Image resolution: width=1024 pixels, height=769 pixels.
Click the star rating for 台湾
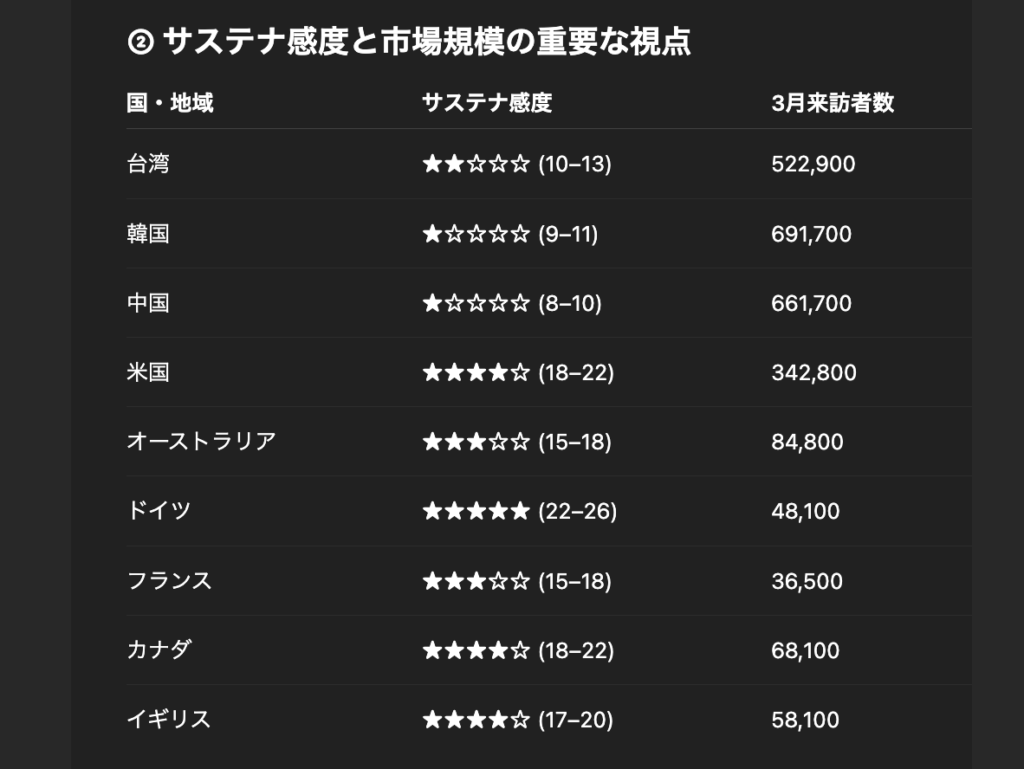pos(517,163)
